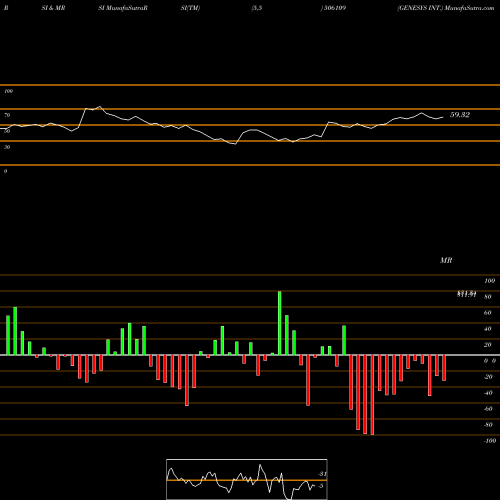Click the RSI 0 axis label
The height and width of the screenshot is (500, 500).
pyautogui.click(x=5, y=171)
